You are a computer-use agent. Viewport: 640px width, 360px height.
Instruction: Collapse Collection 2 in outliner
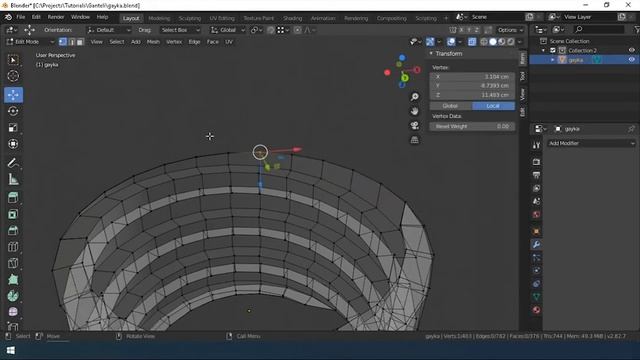tap(543, 50)
